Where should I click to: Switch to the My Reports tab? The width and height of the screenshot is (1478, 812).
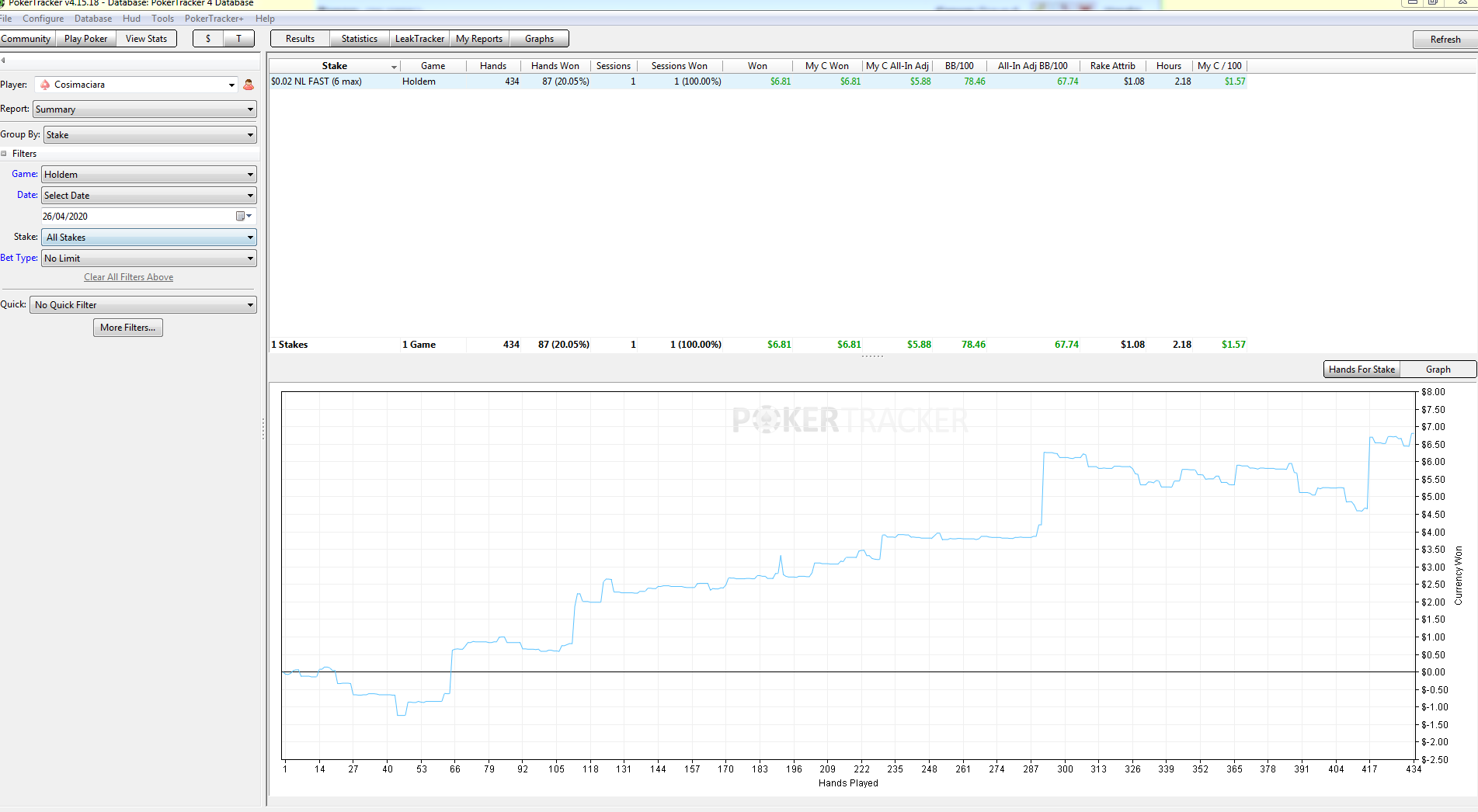pos(479,39)
